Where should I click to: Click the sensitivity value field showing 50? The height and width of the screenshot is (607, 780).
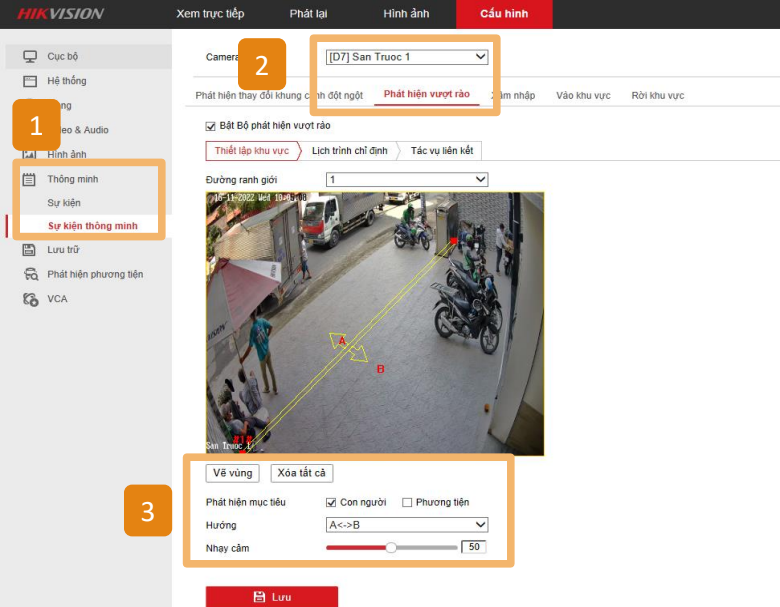(x=473, y=548)
